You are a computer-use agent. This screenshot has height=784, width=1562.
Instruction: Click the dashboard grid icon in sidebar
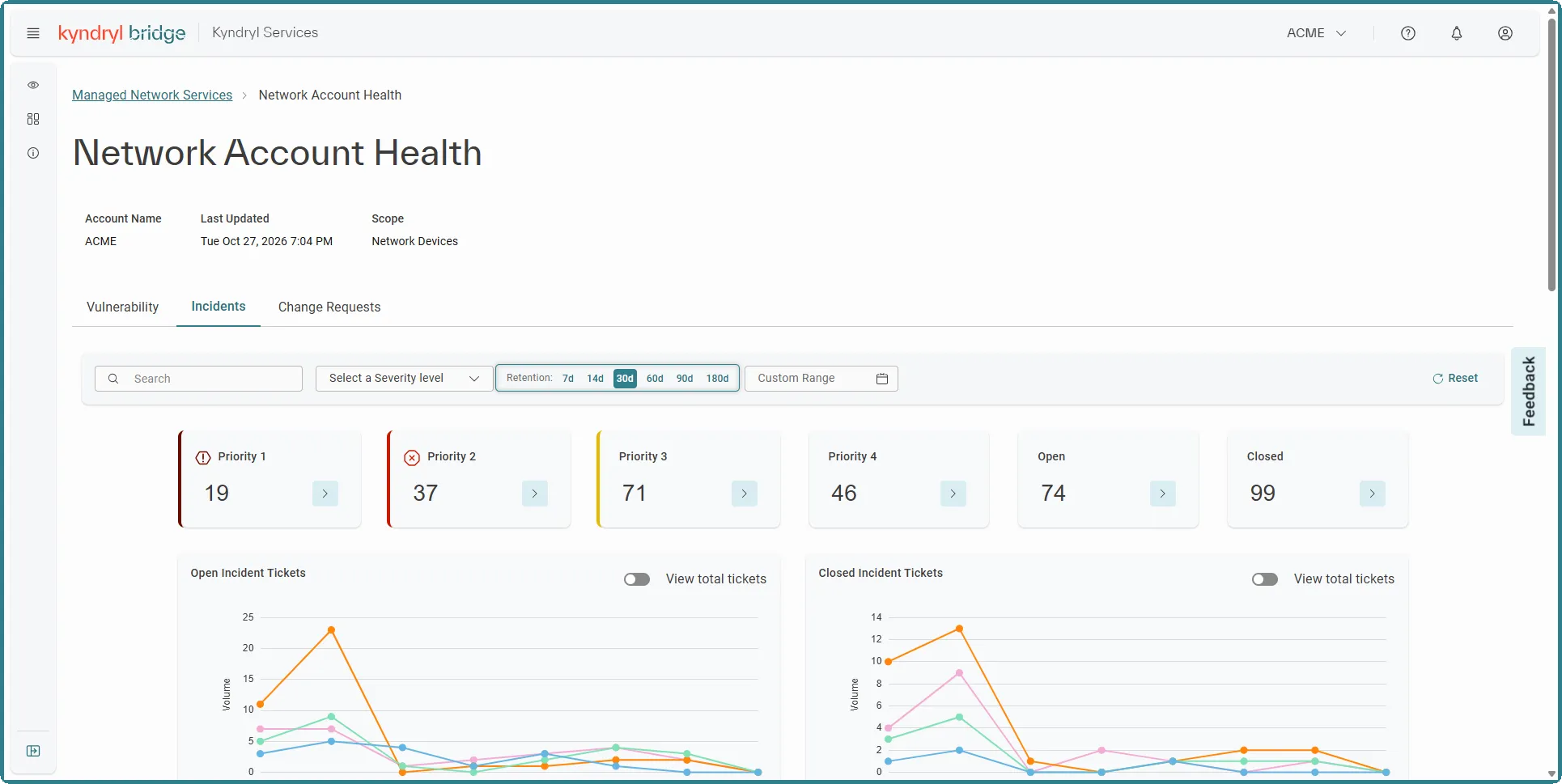[33, 119]
